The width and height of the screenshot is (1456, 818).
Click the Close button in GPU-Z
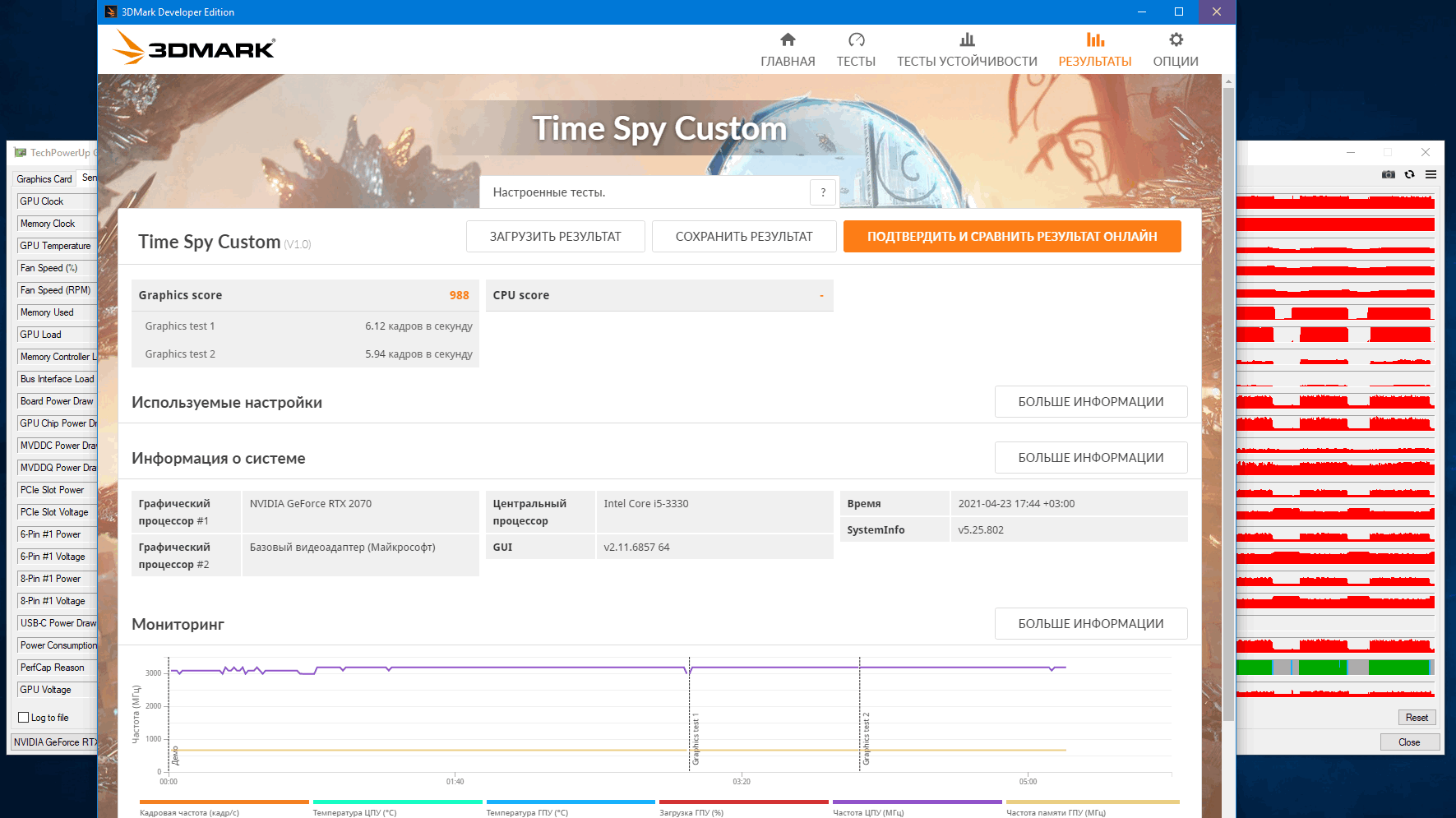tap(1409, 742)
